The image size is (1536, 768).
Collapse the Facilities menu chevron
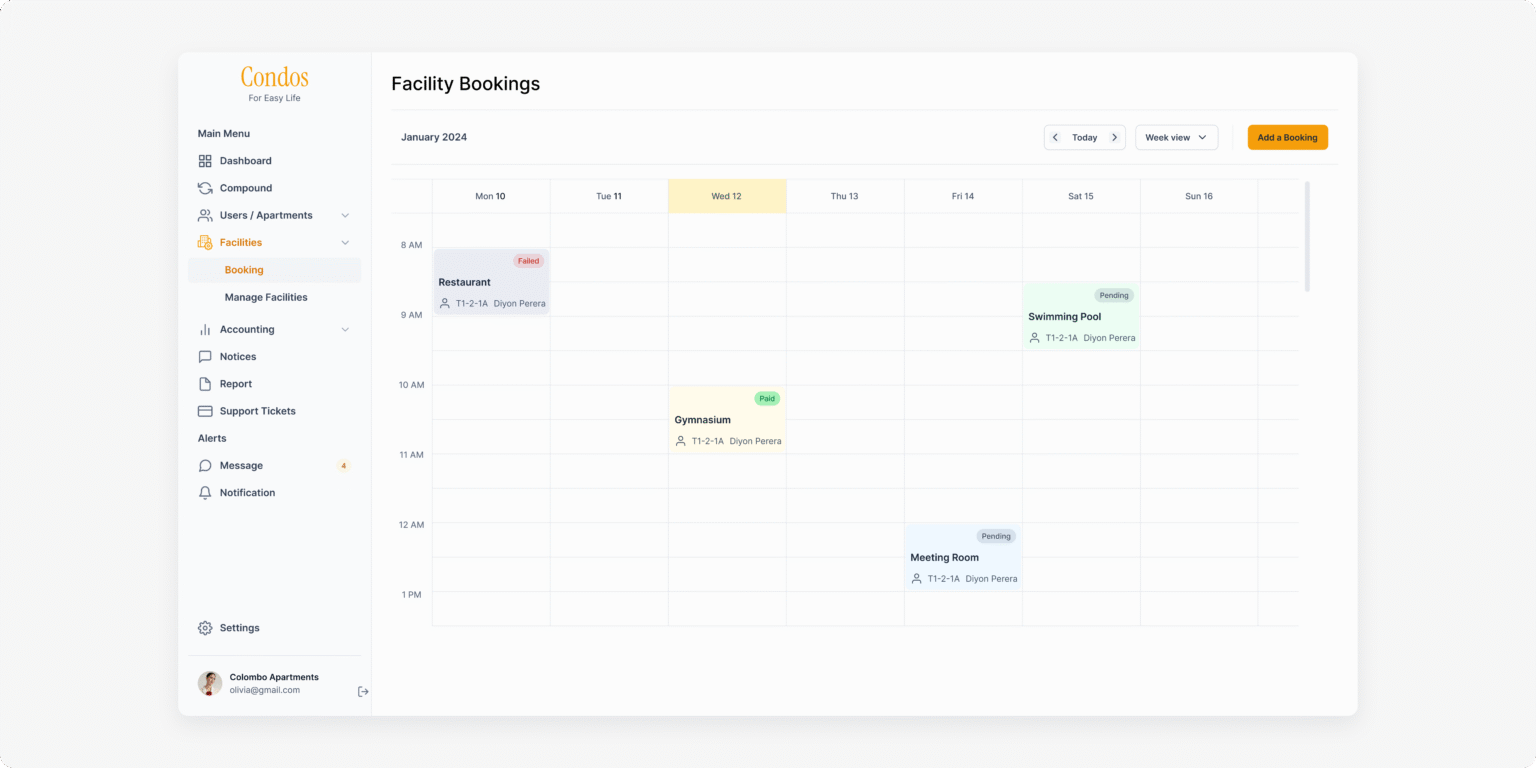(x=345, y=243)
